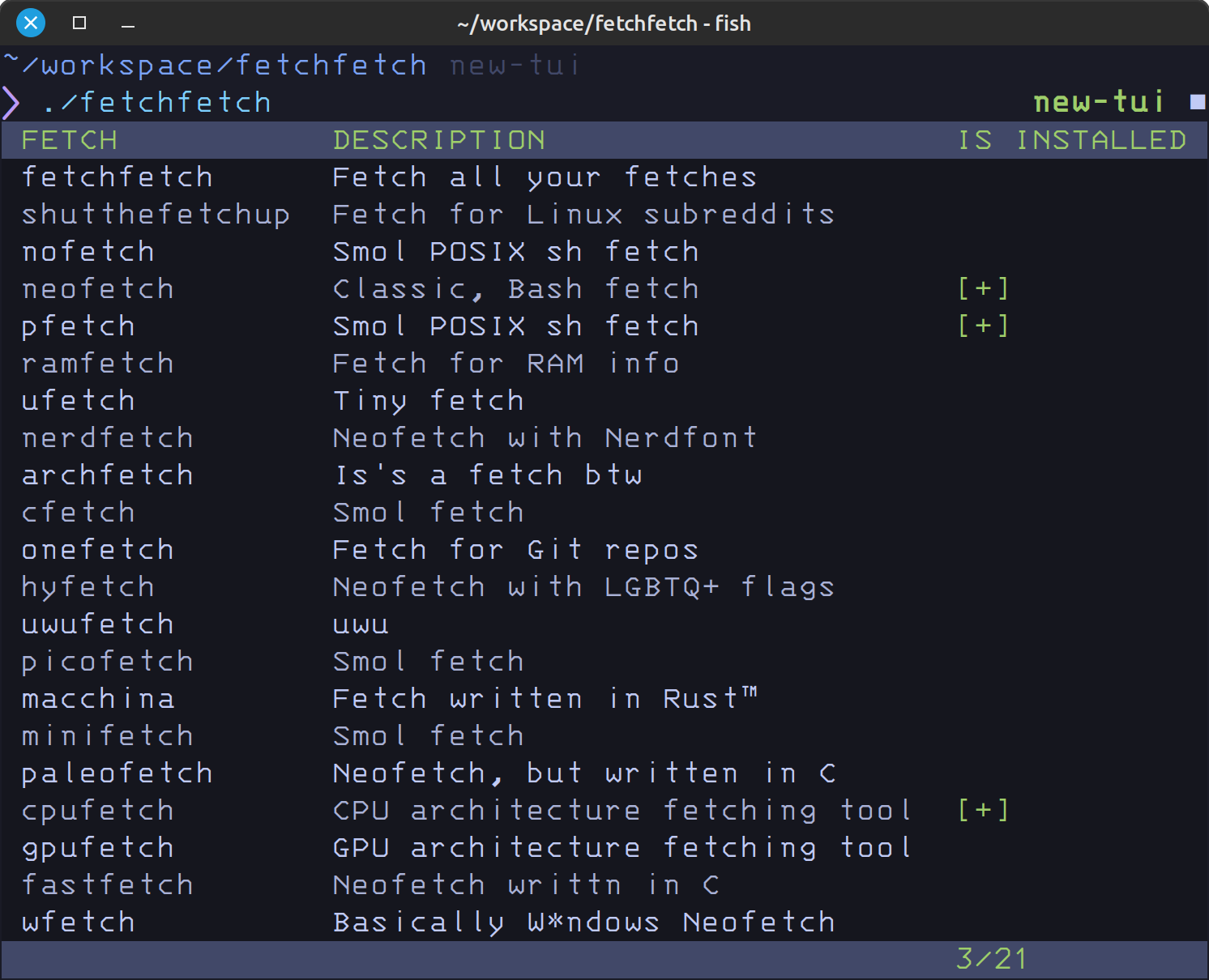
Task: Select the ufetch entry
Action: pos(79,401)
